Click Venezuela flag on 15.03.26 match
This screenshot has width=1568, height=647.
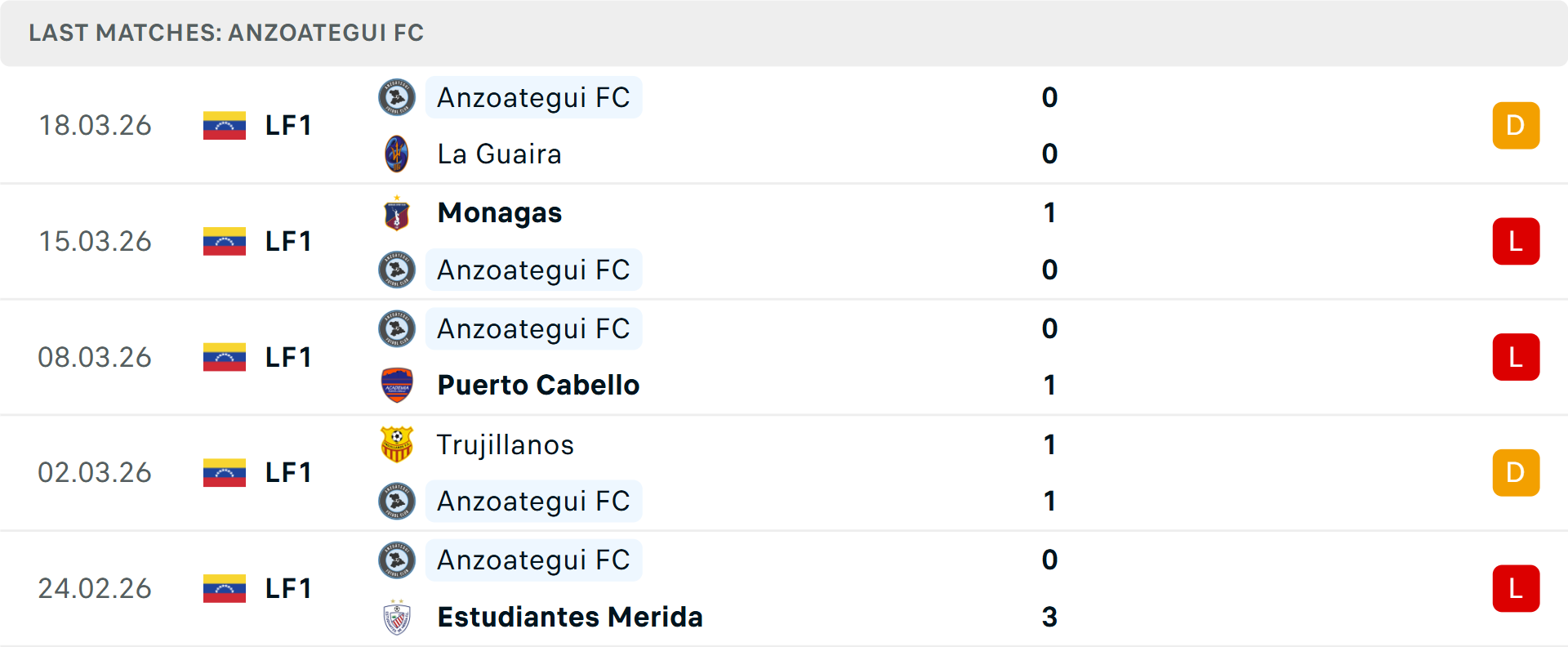click(225, 241)
